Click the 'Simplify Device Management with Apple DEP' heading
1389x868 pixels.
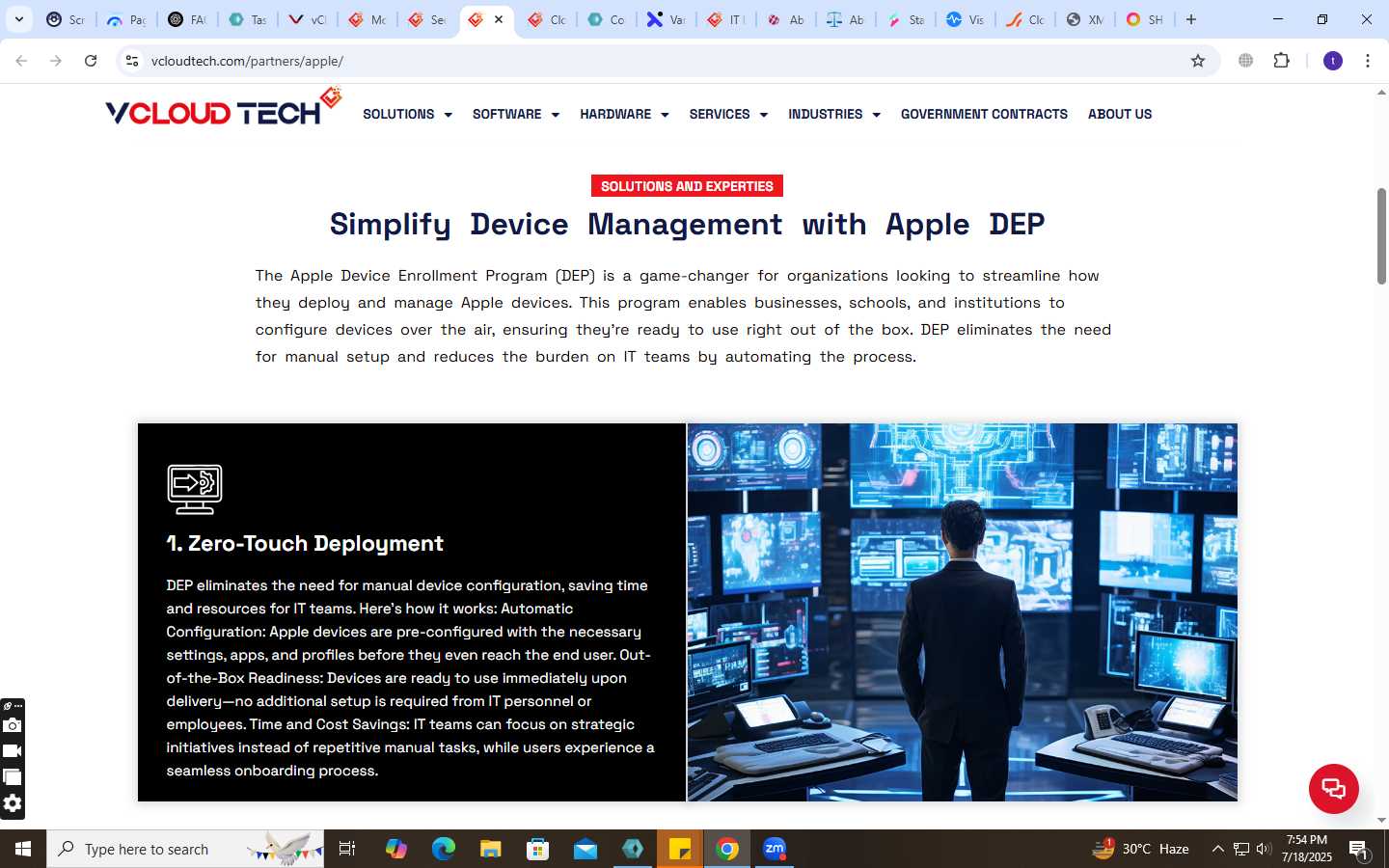click(x=687, y=224)
